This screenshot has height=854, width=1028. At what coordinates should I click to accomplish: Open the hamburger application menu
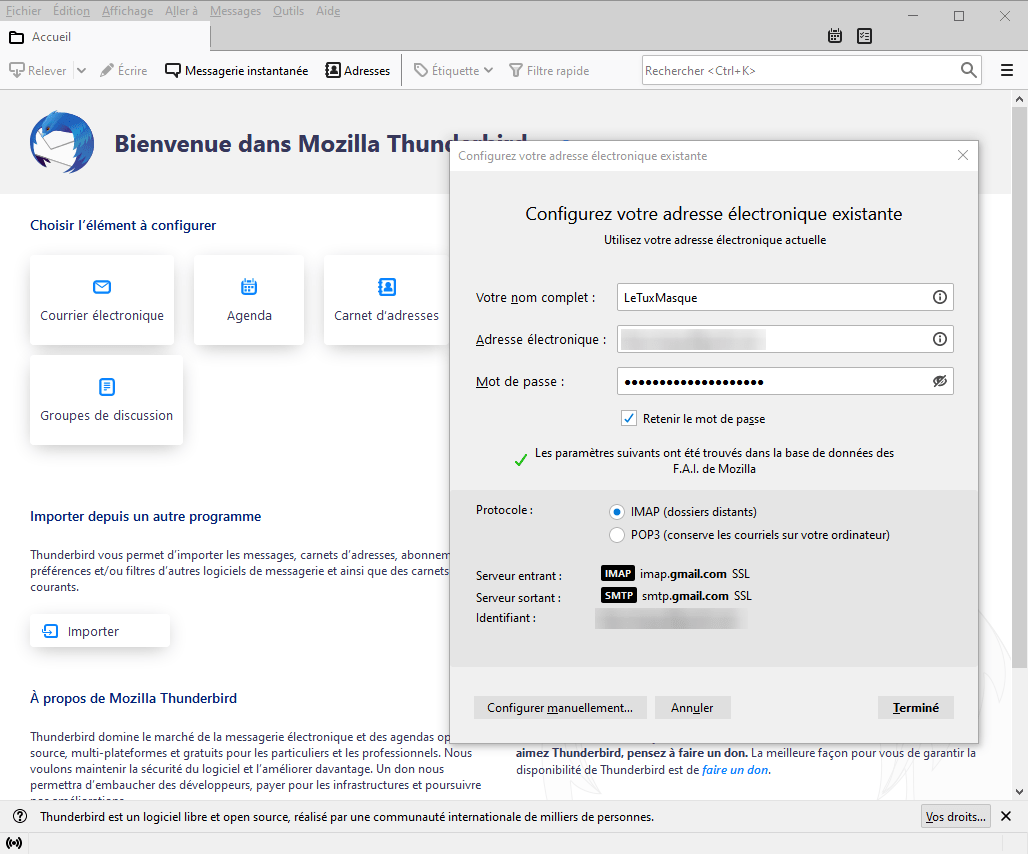[1007, 70]
